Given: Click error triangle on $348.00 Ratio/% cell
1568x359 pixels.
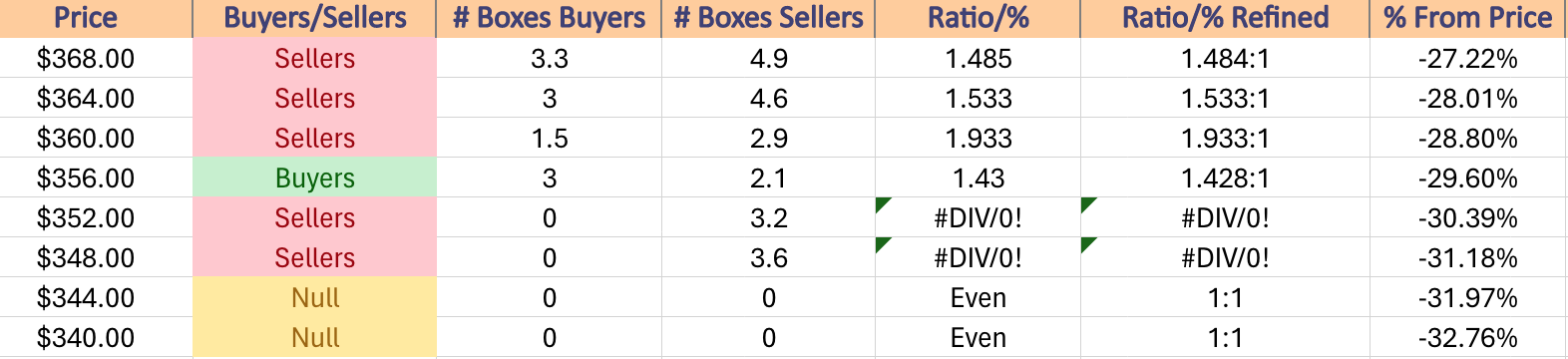Looking at the screenshot, I should [882, 244].
